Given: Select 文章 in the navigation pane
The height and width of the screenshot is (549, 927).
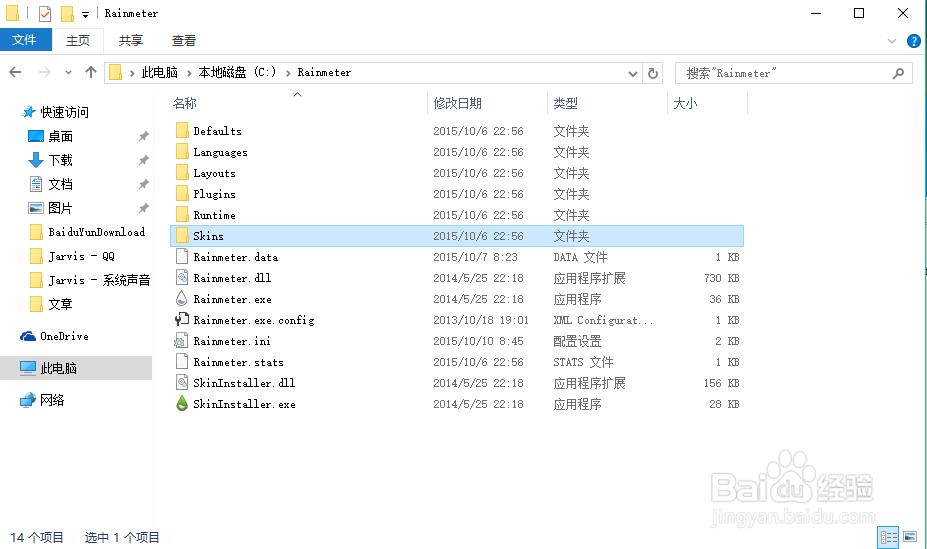Looking at the screenshot, I should tap(60, 304).
